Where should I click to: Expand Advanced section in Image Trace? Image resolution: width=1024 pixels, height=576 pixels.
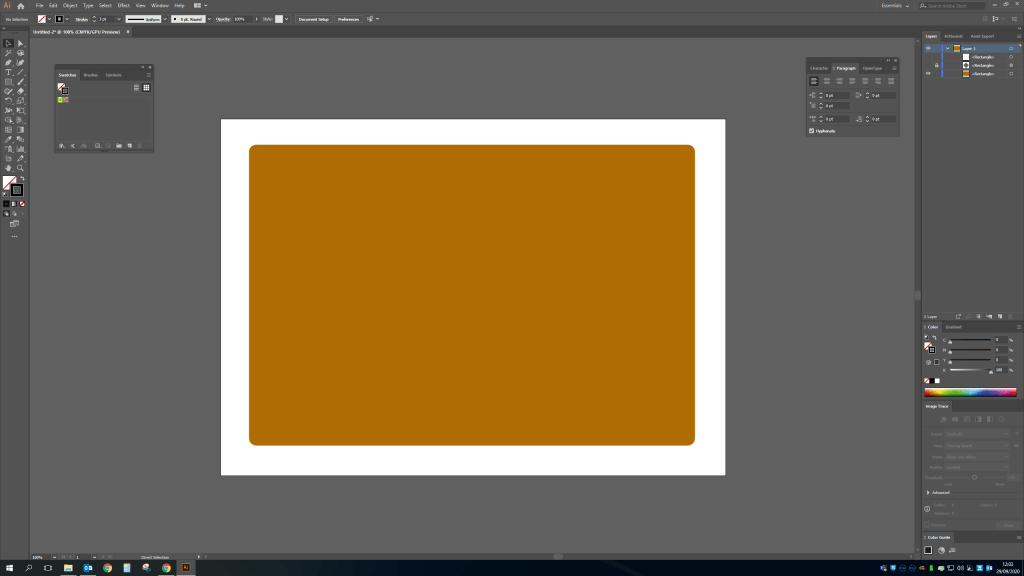point(928,493)
